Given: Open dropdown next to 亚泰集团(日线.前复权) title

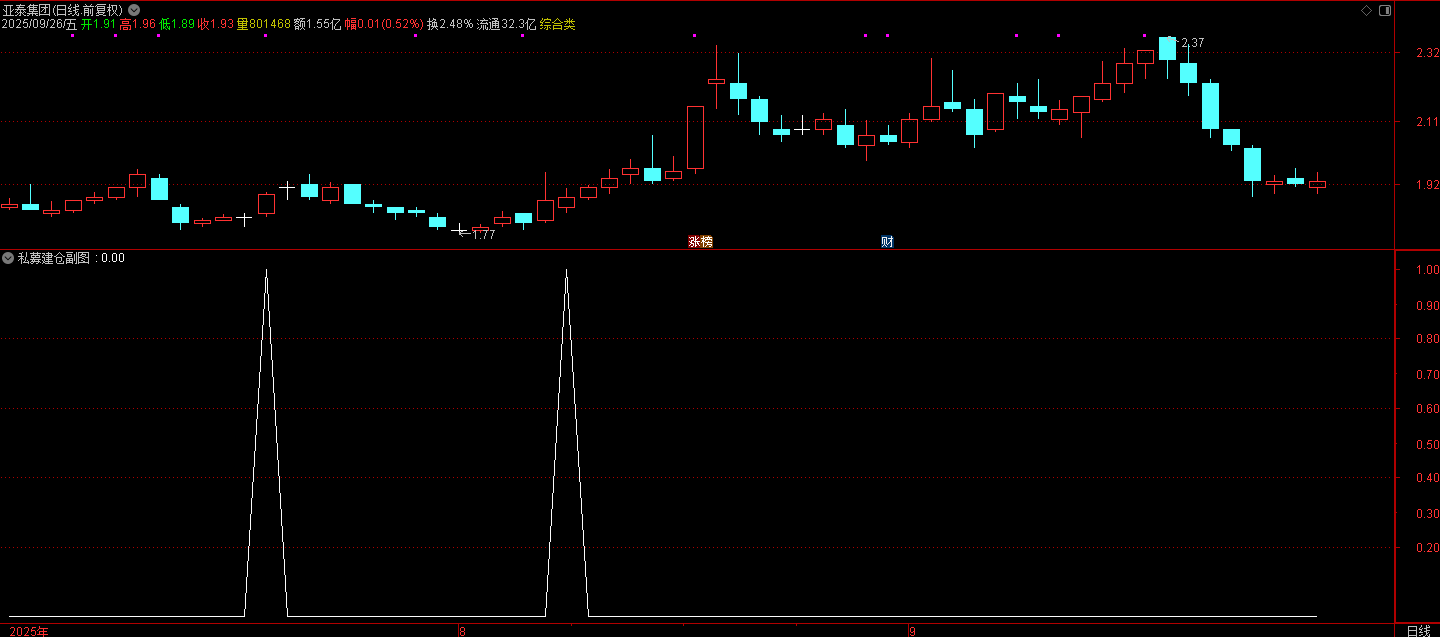Looking at the screenshot, I should tap(134, 10).
